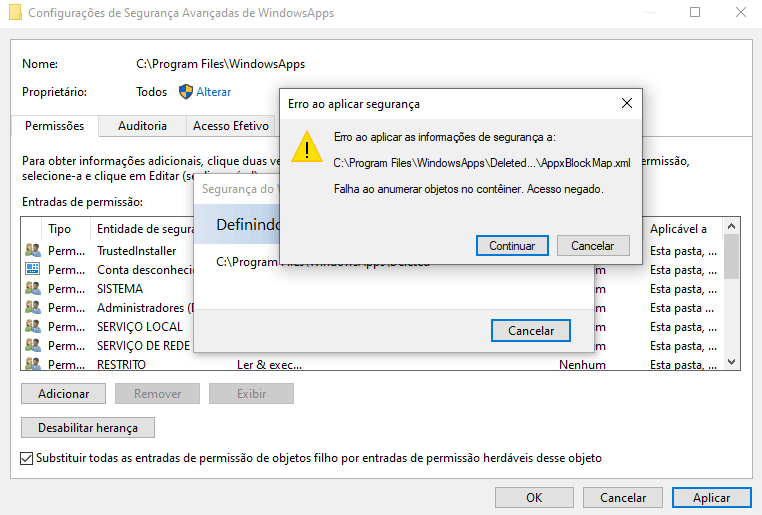
Task: Click the Adicionar button
Action: click(63, 394)
